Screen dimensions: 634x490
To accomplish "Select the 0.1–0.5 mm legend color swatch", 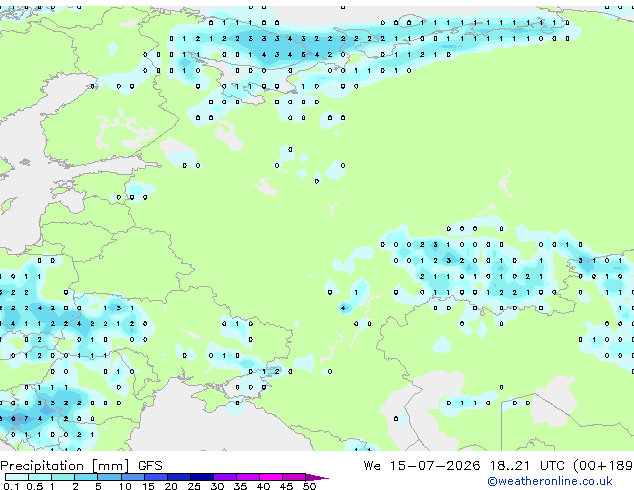I will click(x=17, y=477).
